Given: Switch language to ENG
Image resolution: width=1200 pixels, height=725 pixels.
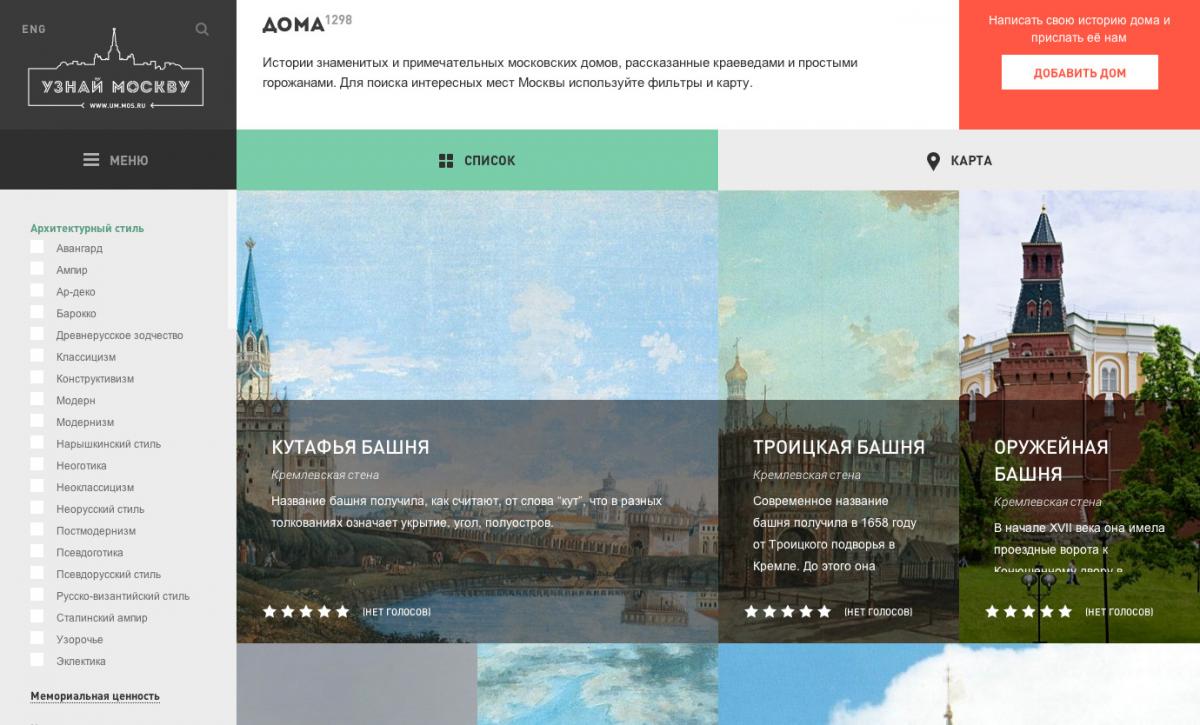Looking at the screenshot, I should pos(34,29).
